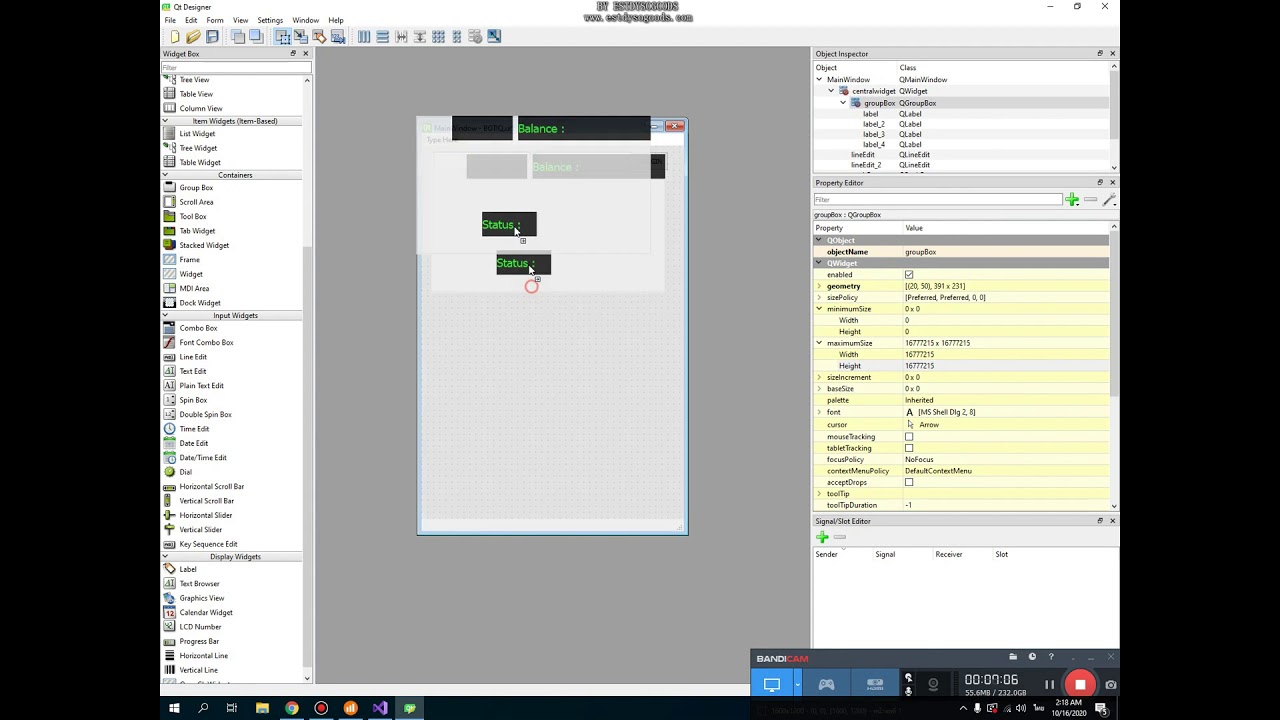1280x720 pixels.
Task: Expand the geometry property
Action: (819, 286)
